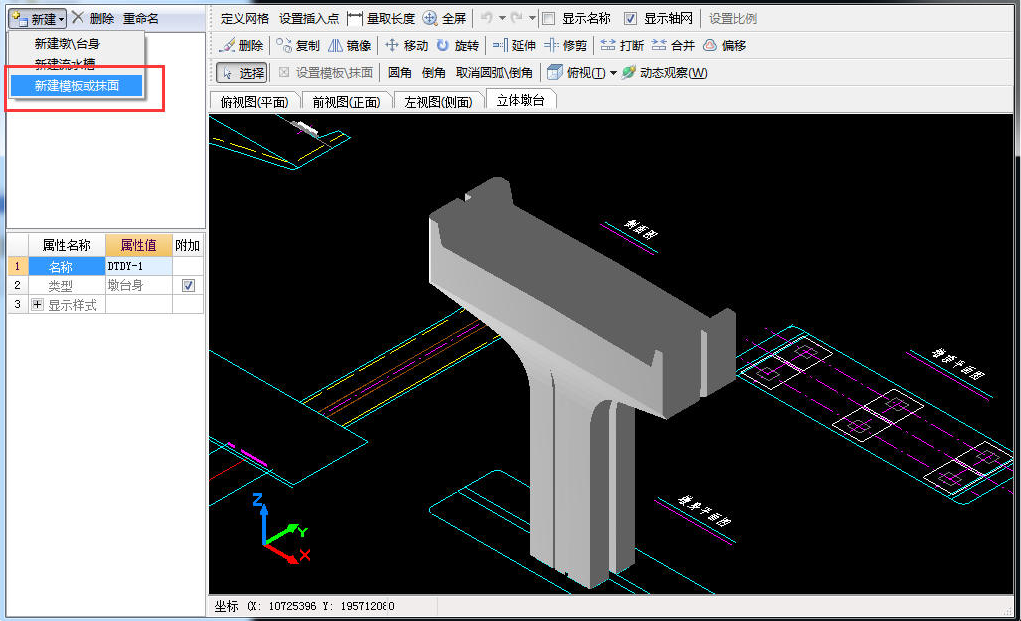This screenshot has width=1021, height=621.
Task: Click the DTDY-1 name value field
Action: pos(138,266)
